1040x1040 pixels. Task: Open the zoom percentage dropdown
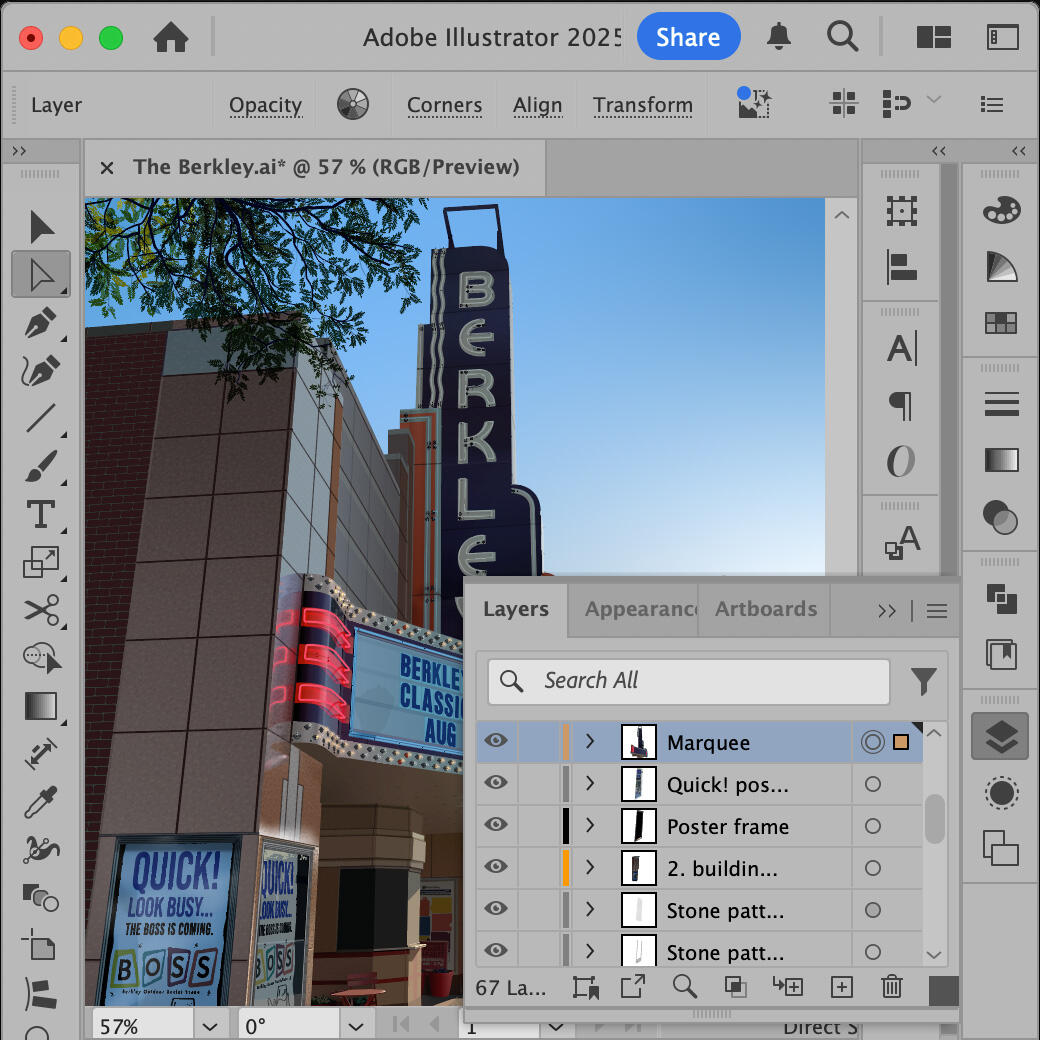(210, 1024)
